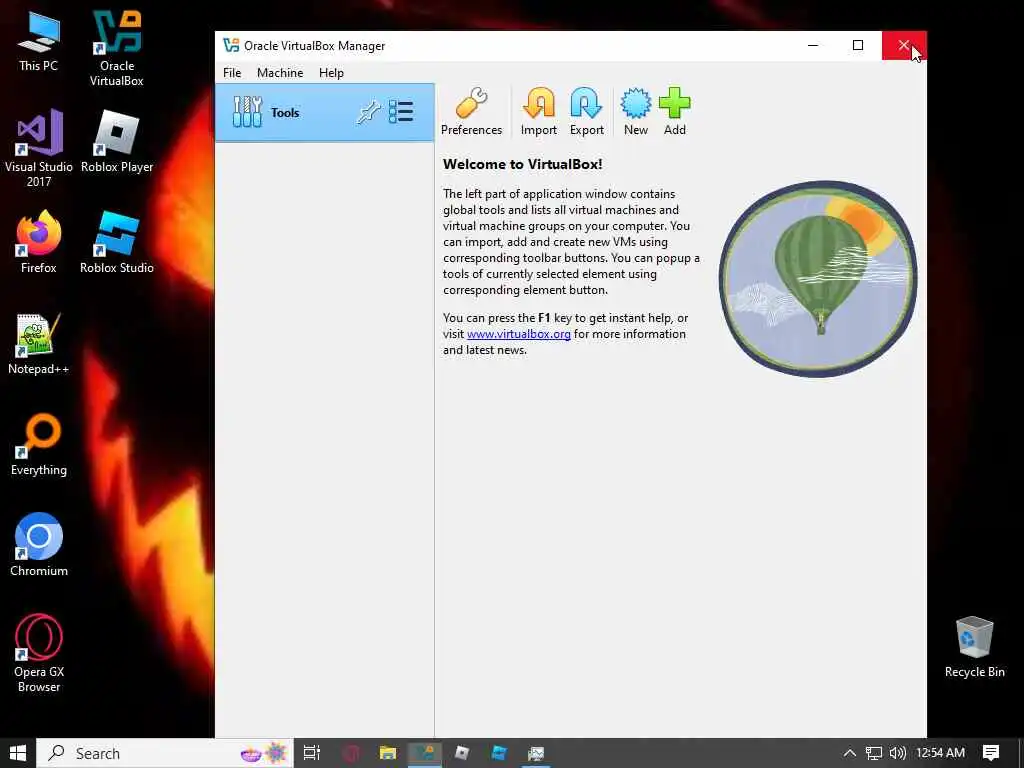
Task: Select Chromium desktop shortcut
Action: [x=39, y=545]
